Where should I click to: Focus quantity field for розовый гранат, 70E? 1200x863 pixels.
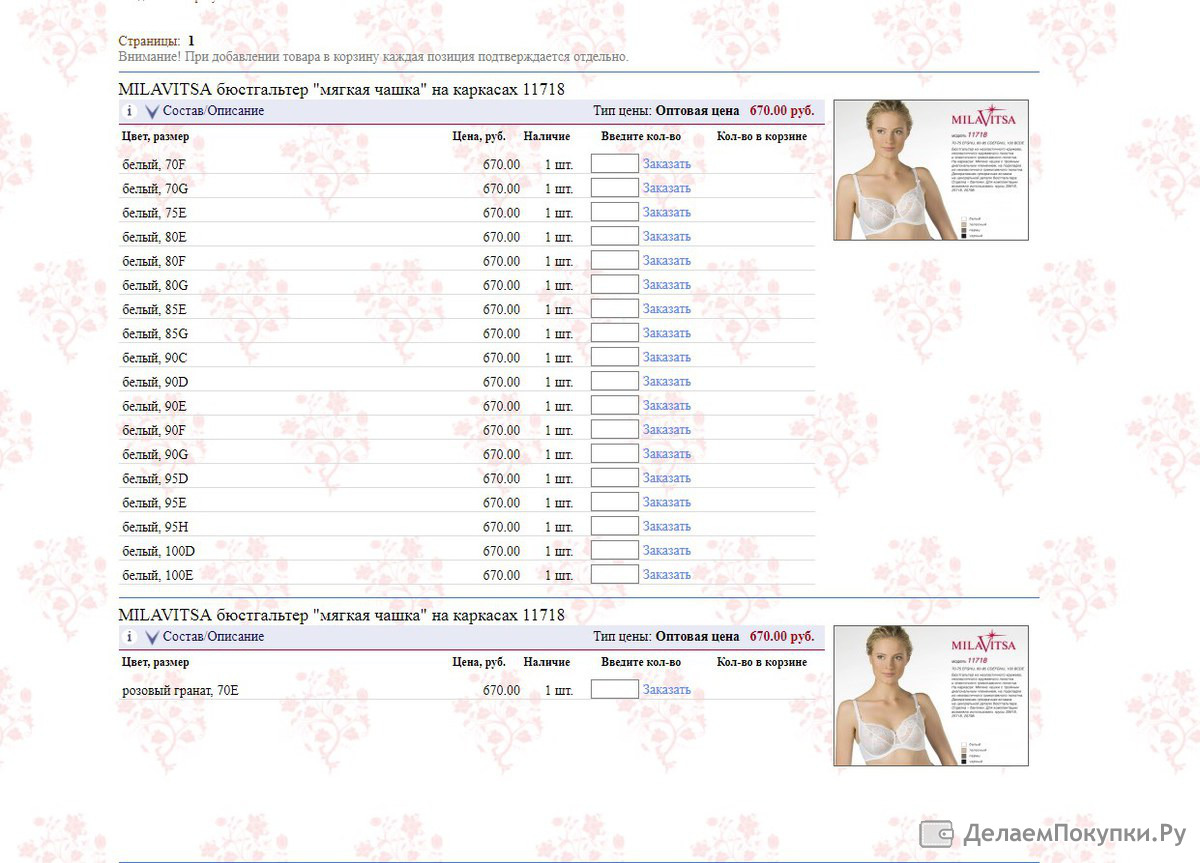pyautogui.click(x=615, y=690)
